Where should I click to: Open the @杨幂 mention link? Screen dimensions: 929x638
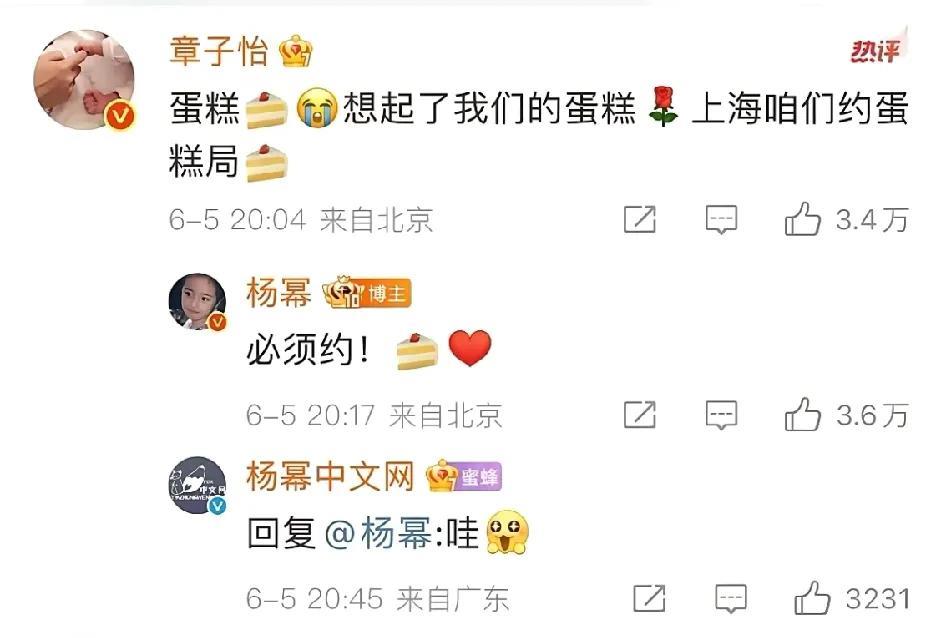click(379, 533)
